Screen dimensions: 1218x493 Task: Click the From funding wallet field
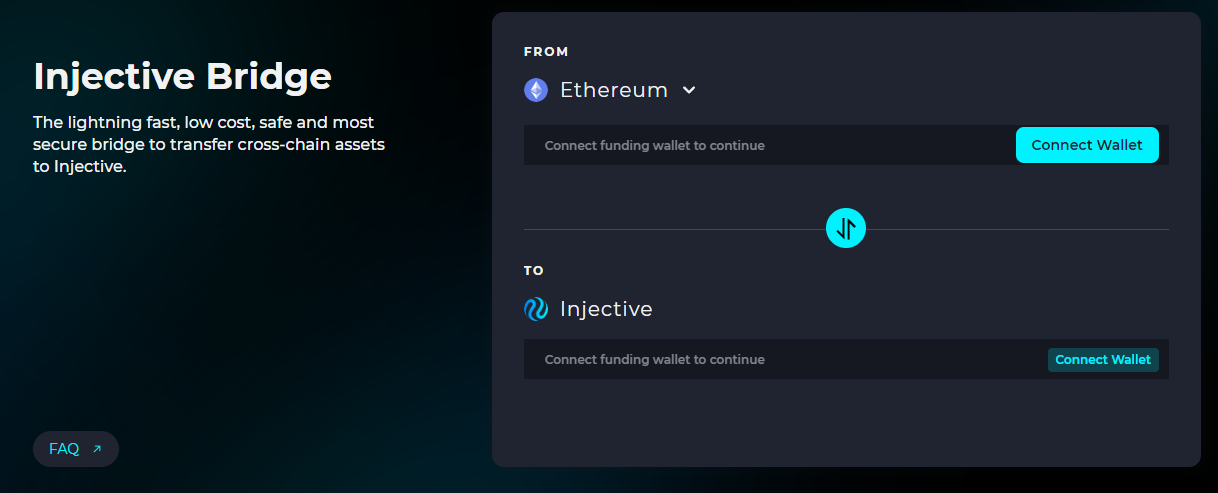(x=846, y=145)
